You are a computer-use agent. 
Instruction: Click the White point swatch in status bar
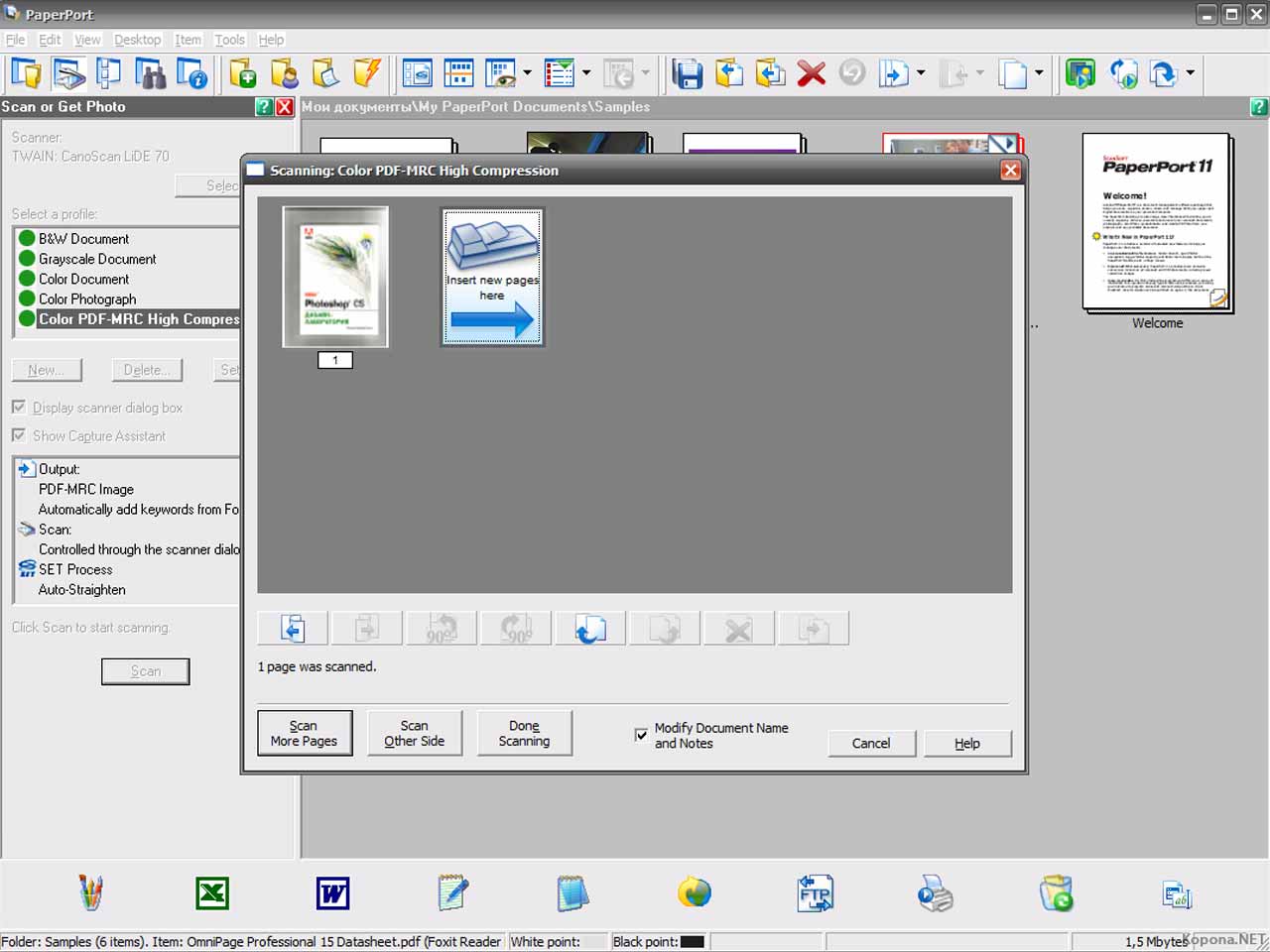pos(594,941)
